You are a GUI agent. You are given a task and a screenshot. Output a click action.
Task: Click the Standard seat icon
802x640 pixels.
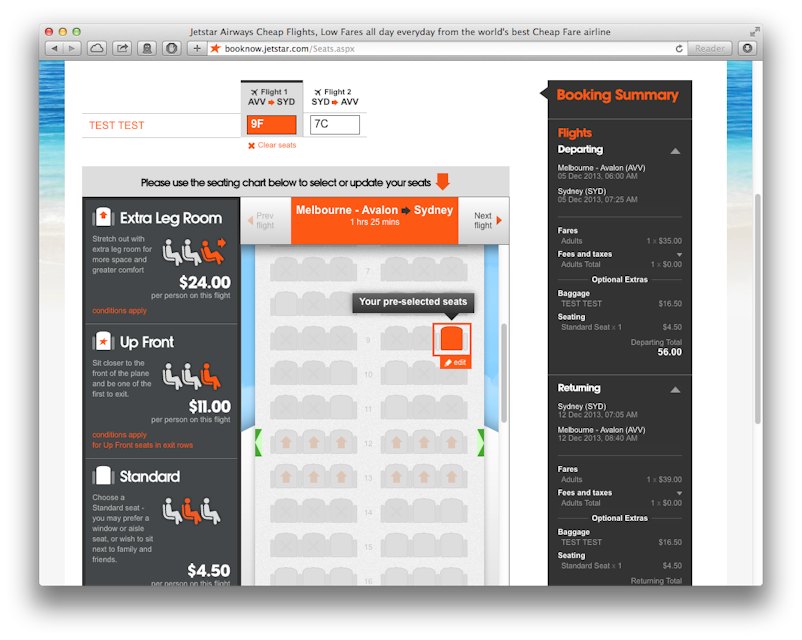tap(103, 475)
